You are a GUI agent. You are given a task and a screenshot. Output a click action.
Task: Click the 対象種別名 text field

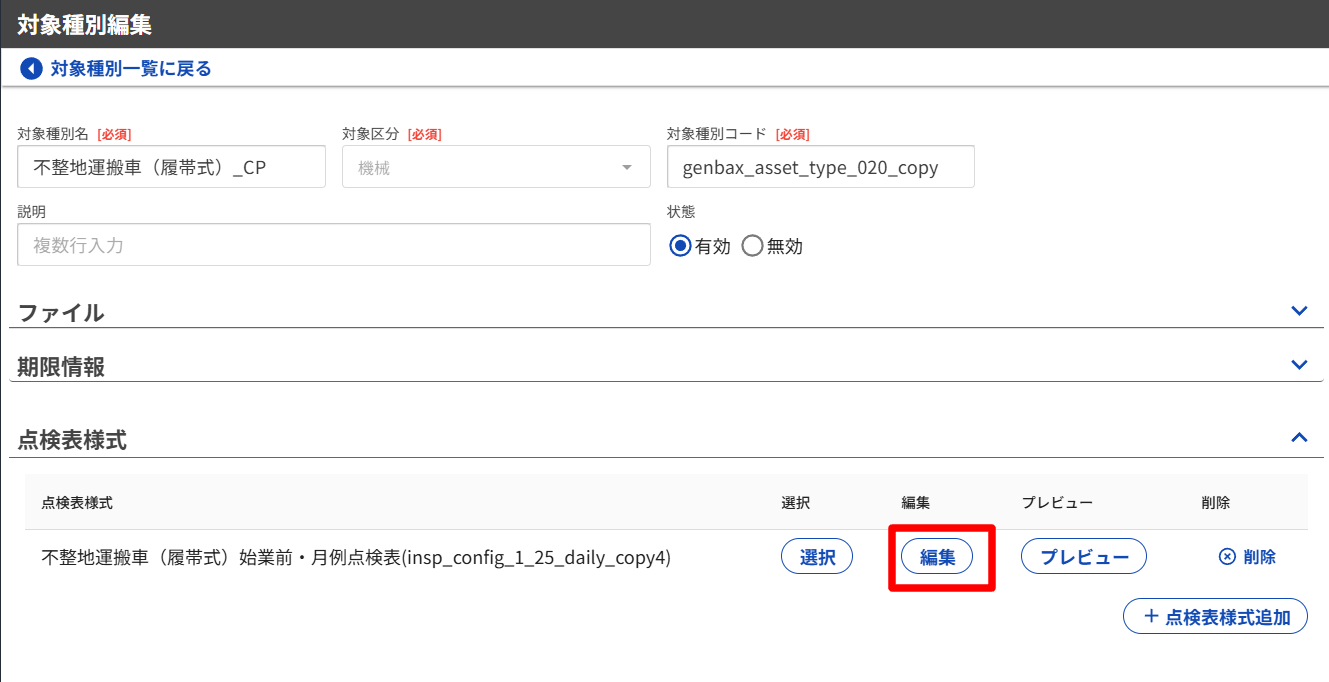[171, 167]
